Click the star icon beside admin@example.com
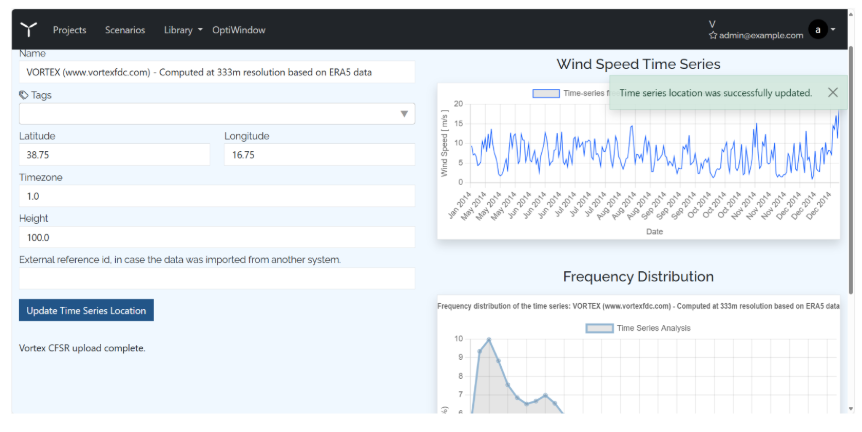The image size is (862, 432). [x=713, y=35]
